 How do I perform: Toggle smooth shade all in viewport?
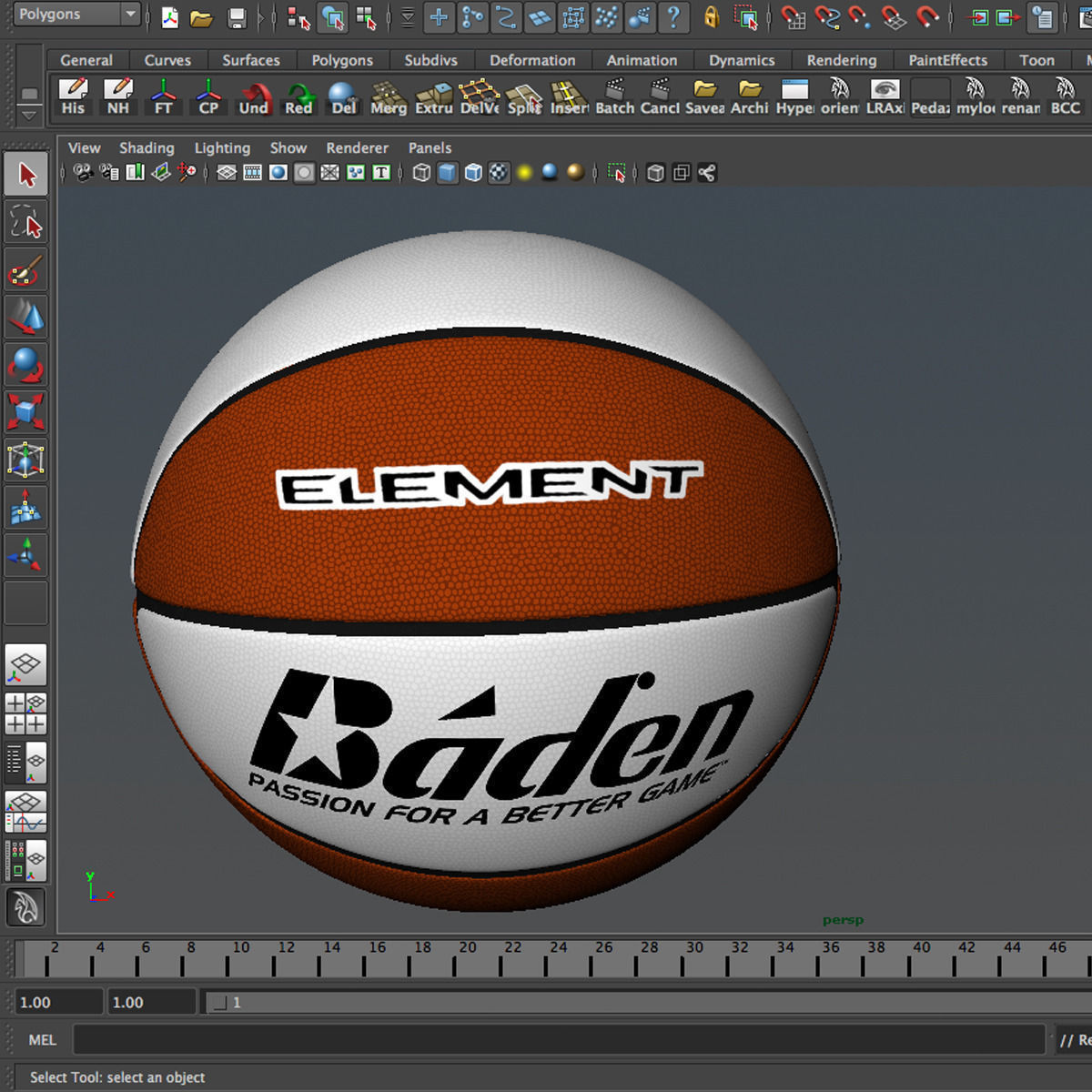click(448, 173)
